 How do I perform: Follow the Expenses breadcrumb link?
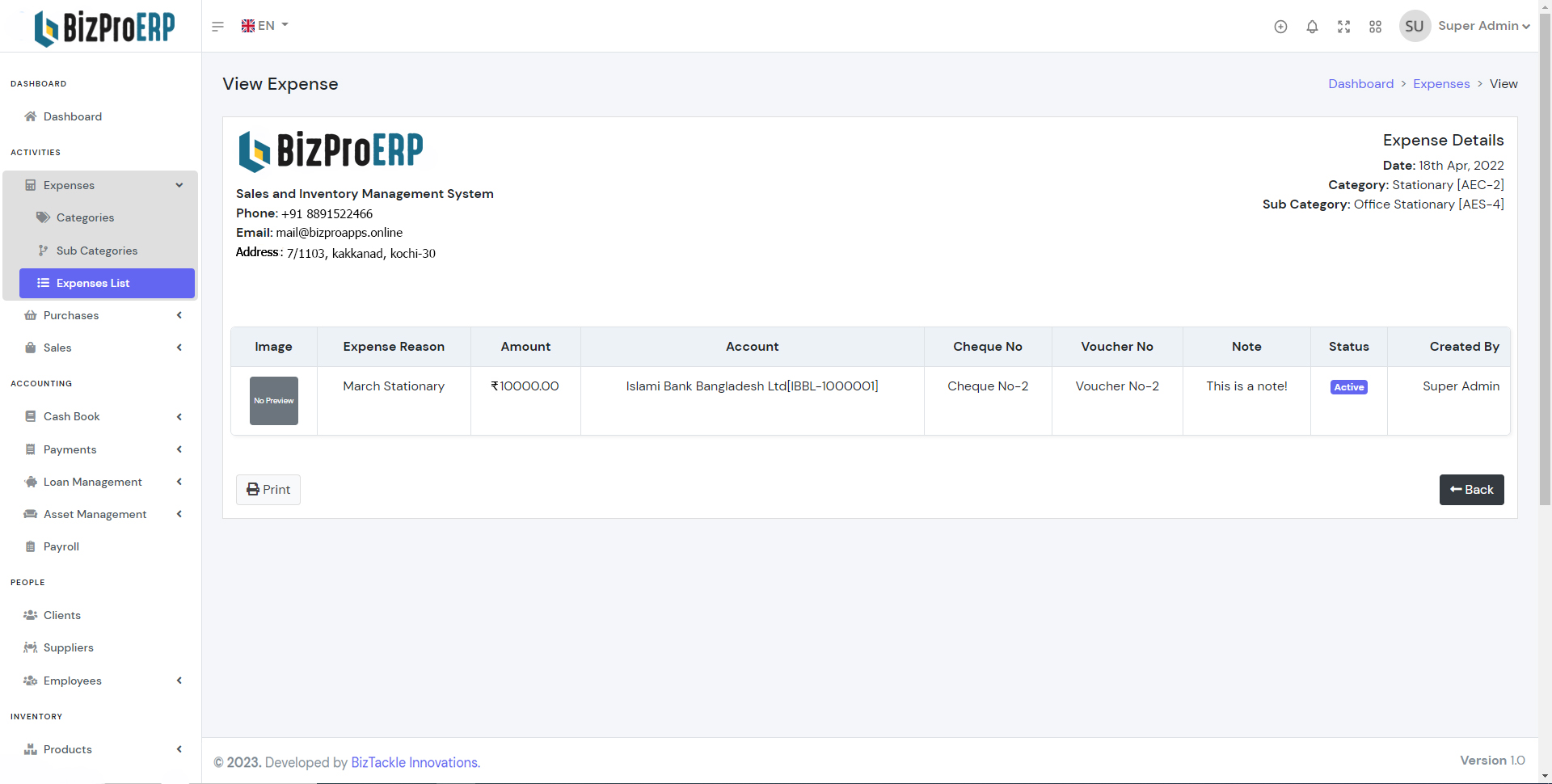tap(1440, 84)
